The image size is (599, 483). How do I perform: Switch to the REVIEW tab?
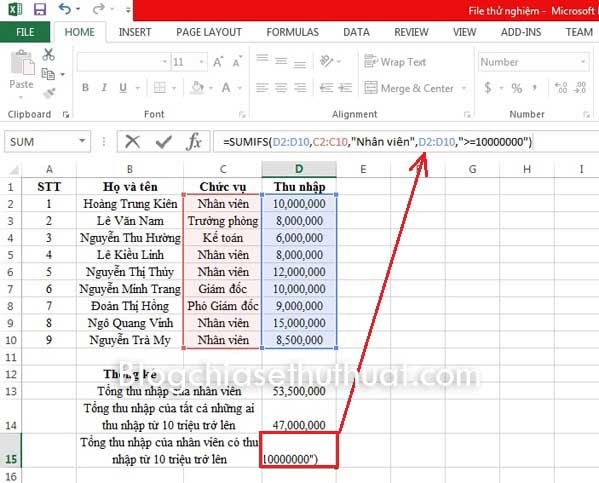coord(411,32)
